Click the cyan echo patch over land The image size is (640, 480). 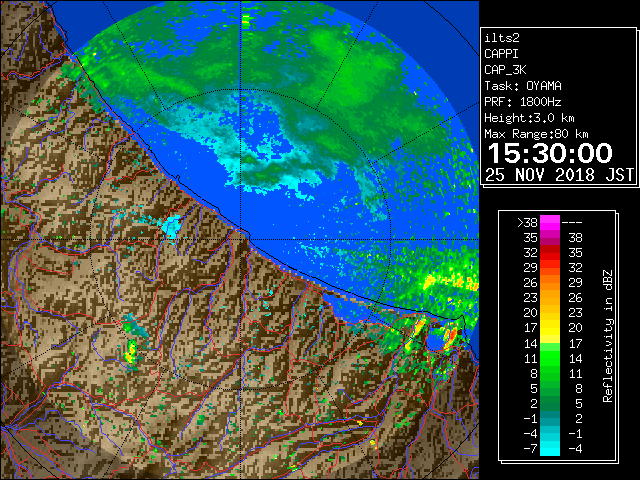coord(171,226)
